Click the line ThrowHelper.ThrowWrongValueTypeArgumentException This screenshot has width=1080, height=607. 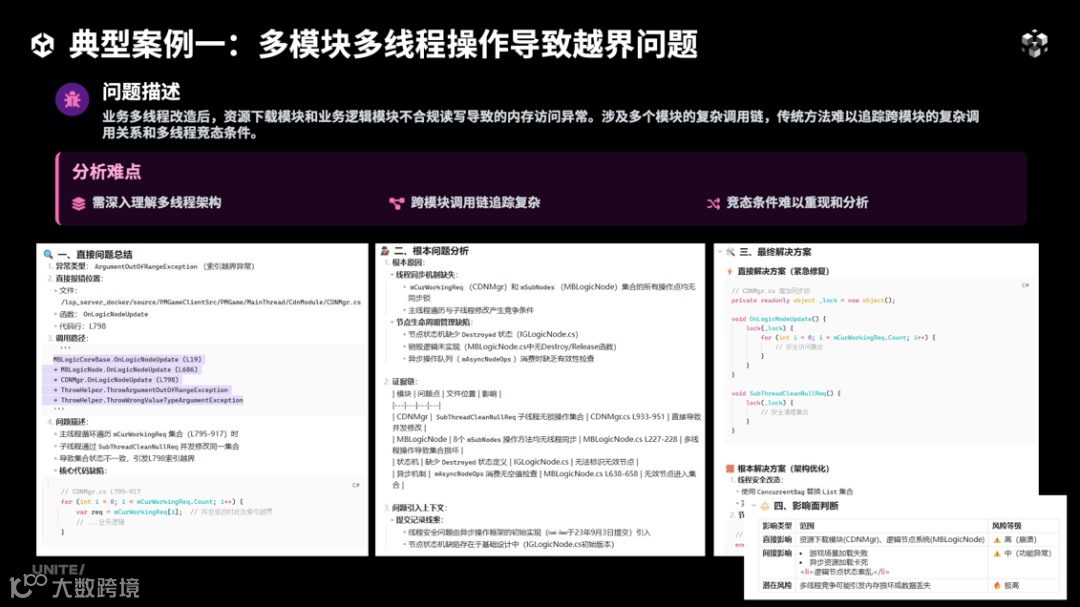click(149, 400)
